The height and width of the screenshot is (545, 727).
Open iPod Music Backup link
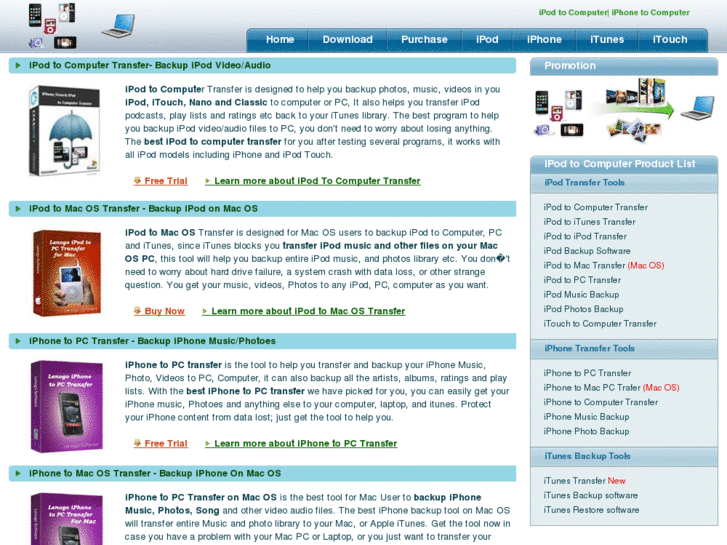581,295
